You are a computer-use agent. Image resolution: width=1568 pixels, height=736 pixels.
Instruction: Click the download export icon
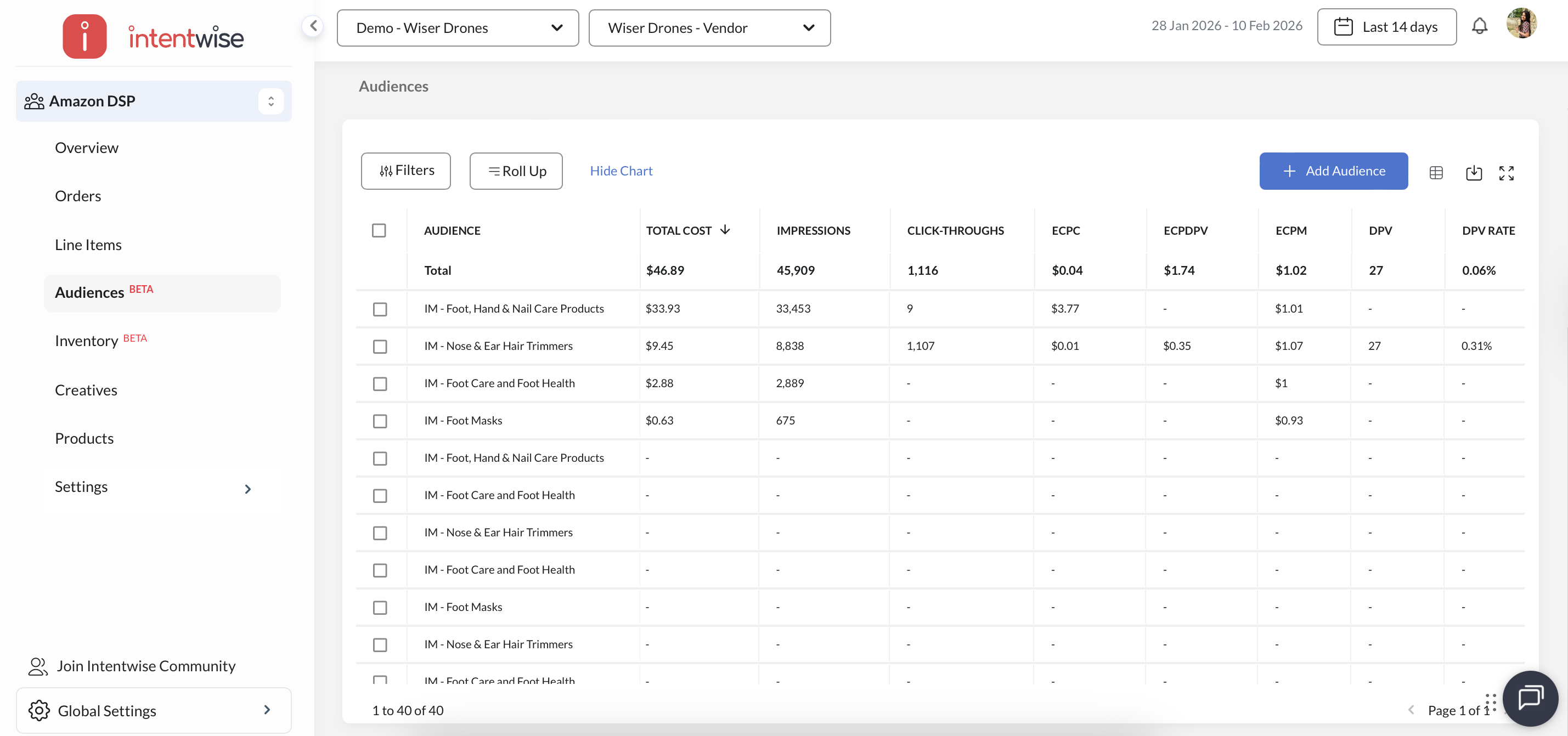(x=1474, y=173)
